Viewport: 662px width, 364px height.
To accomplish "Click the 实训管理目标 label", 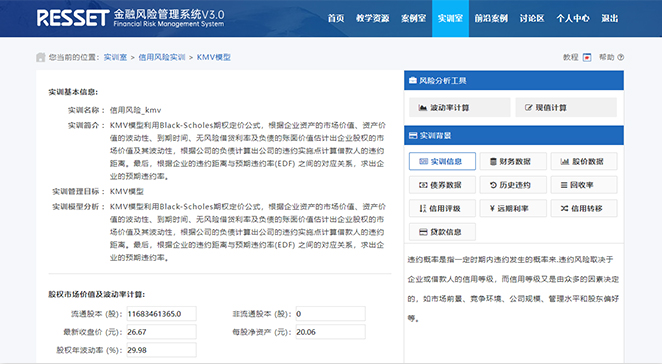I will coord(78,192).
